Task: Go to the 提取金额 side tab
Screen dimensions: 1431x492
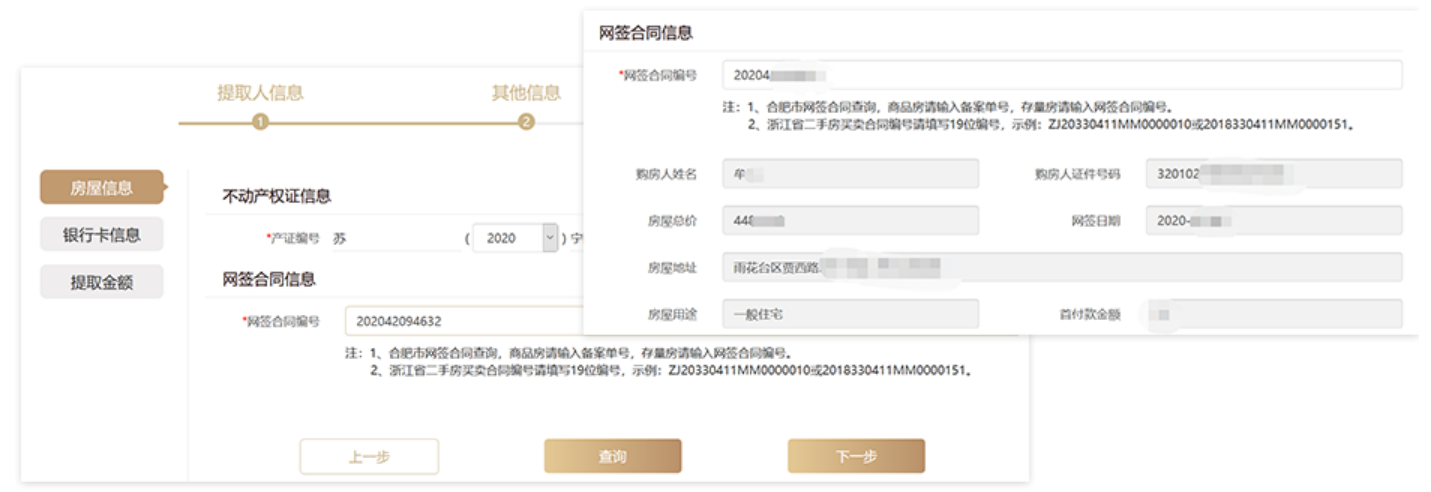Action: tap(101, 282)
